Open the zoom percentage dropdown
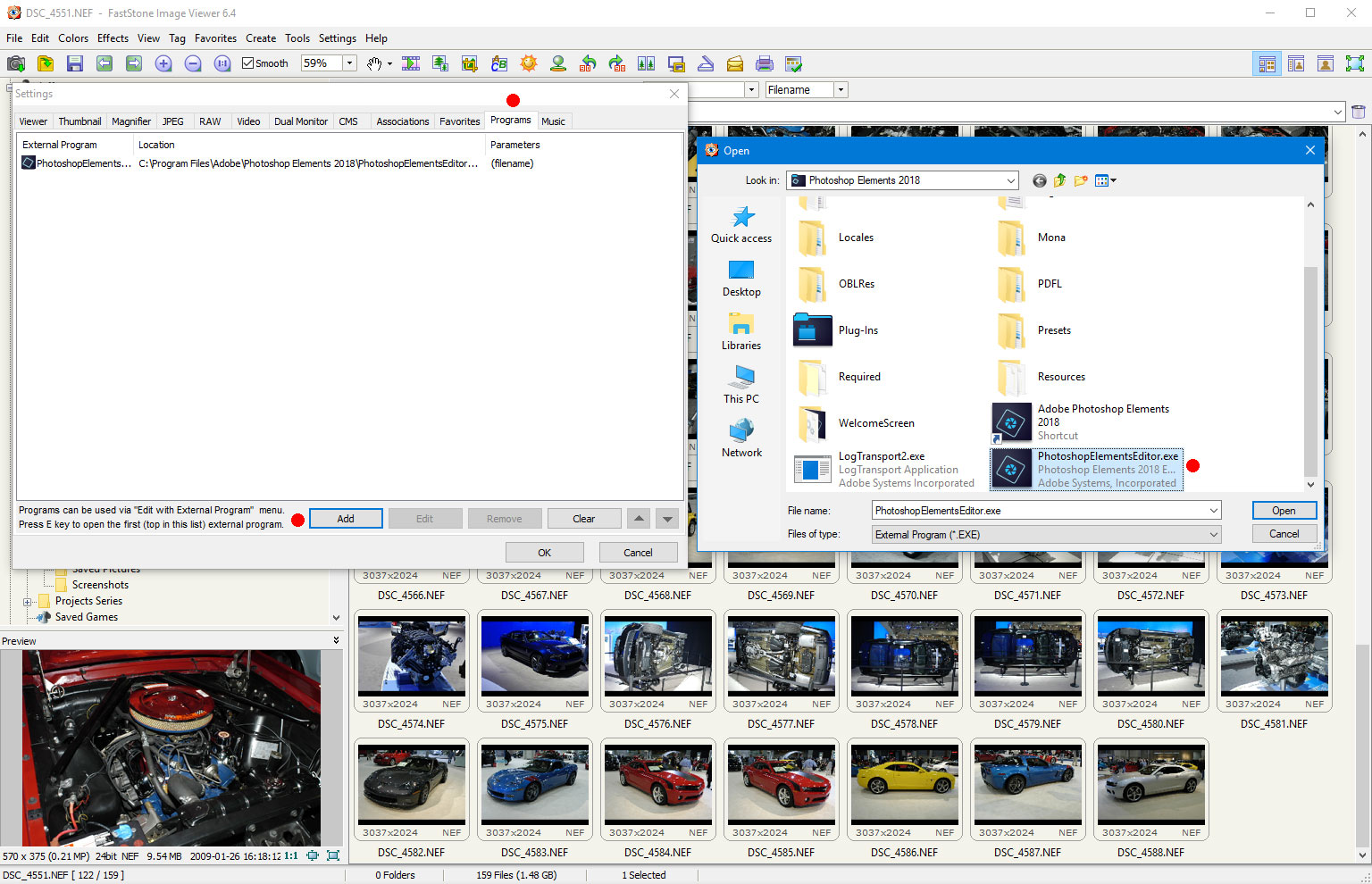Screen dimensions: 1372x884 (x=350, y=63)
